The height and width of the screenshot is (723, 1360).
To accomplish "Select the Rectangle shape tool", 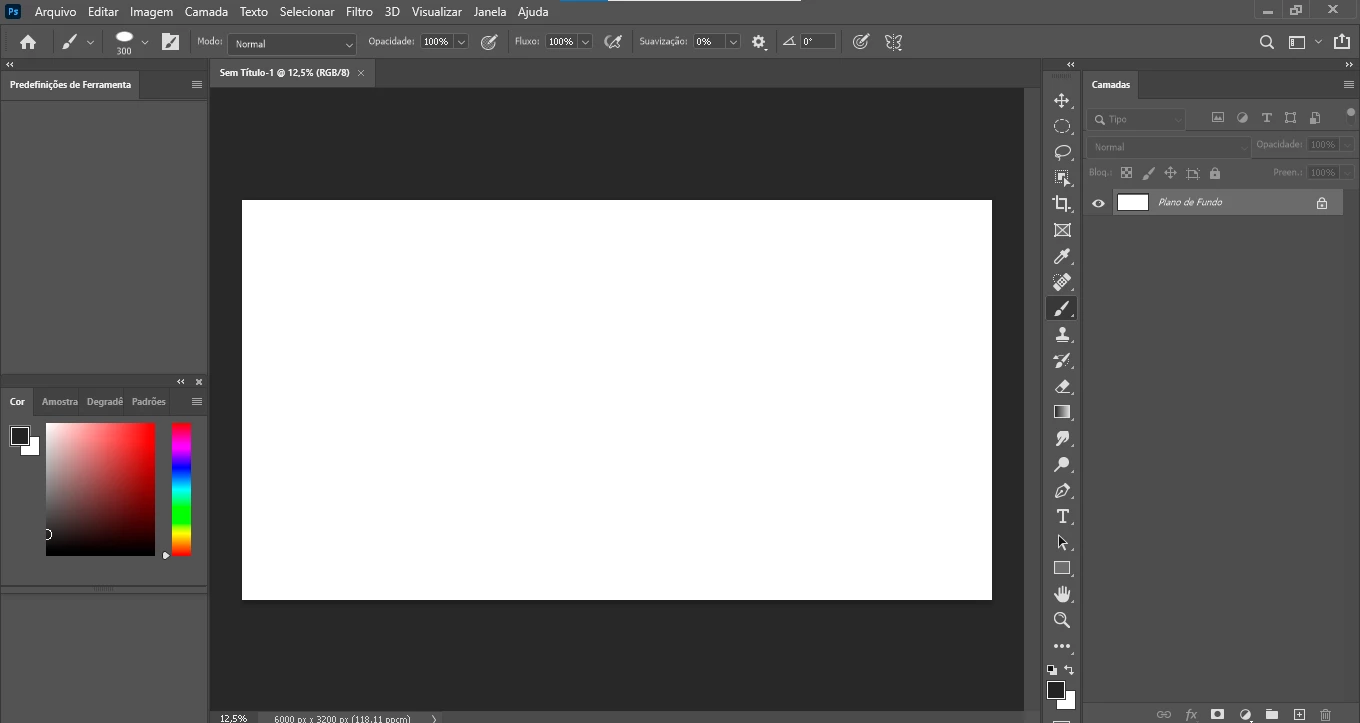I will [1062, 568].
